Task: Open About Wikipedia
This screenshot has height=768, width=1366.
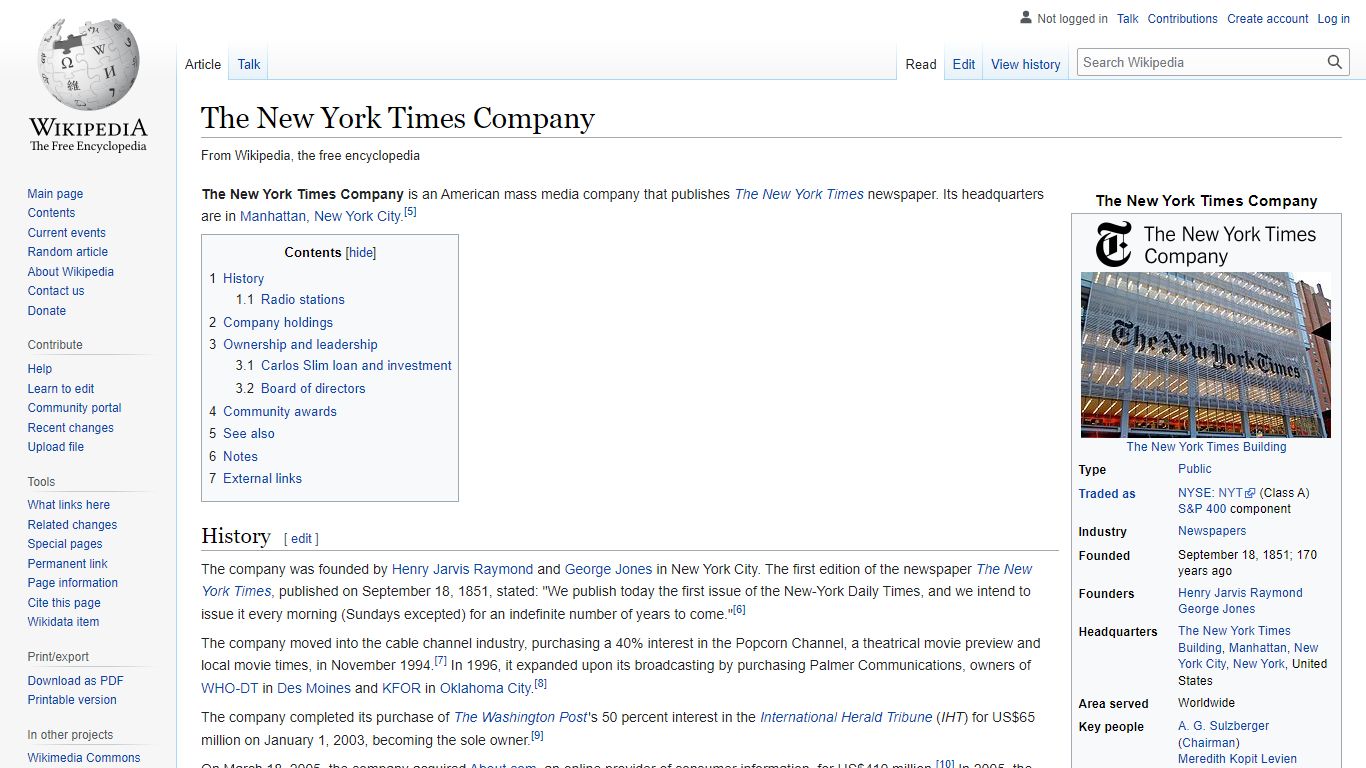Action: pos(70,272)
